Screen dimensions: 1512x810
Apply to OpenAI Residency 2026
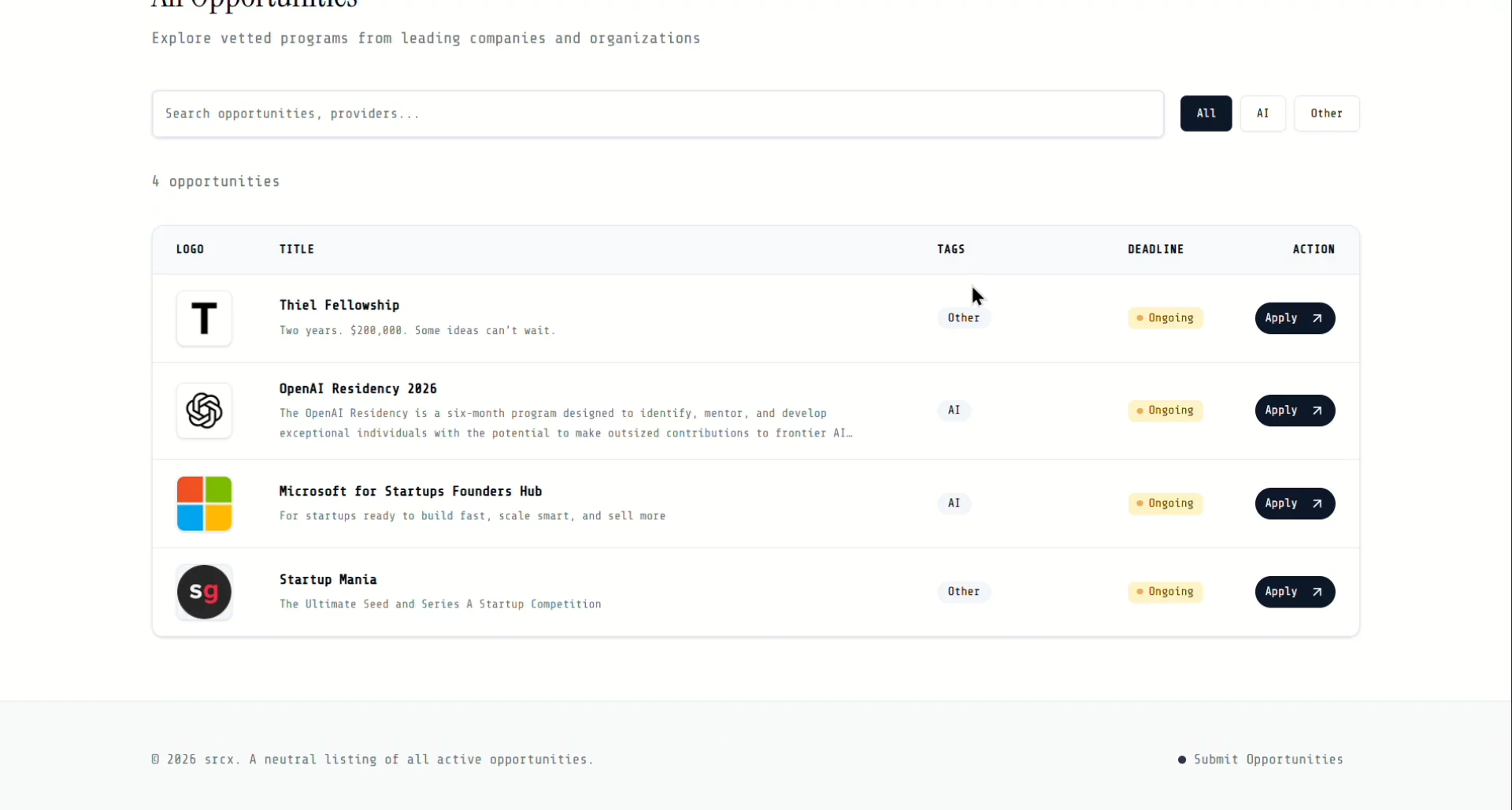pos(1294,411)
